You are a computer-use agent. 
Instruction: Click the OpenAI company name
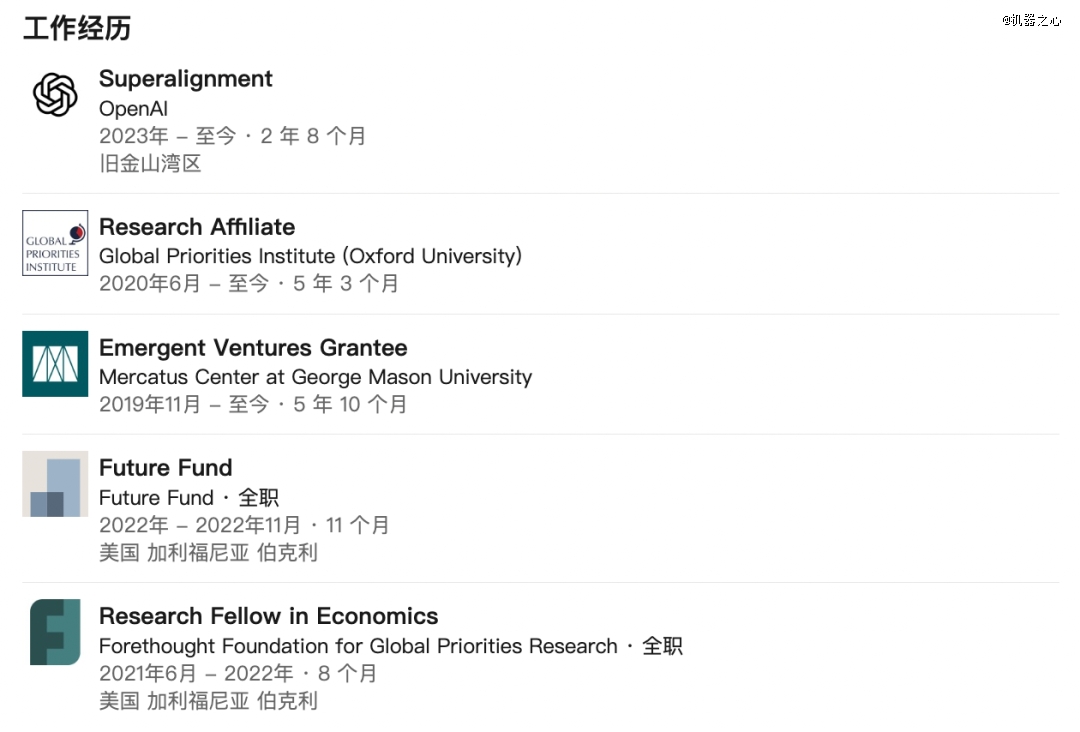[133, 108]
